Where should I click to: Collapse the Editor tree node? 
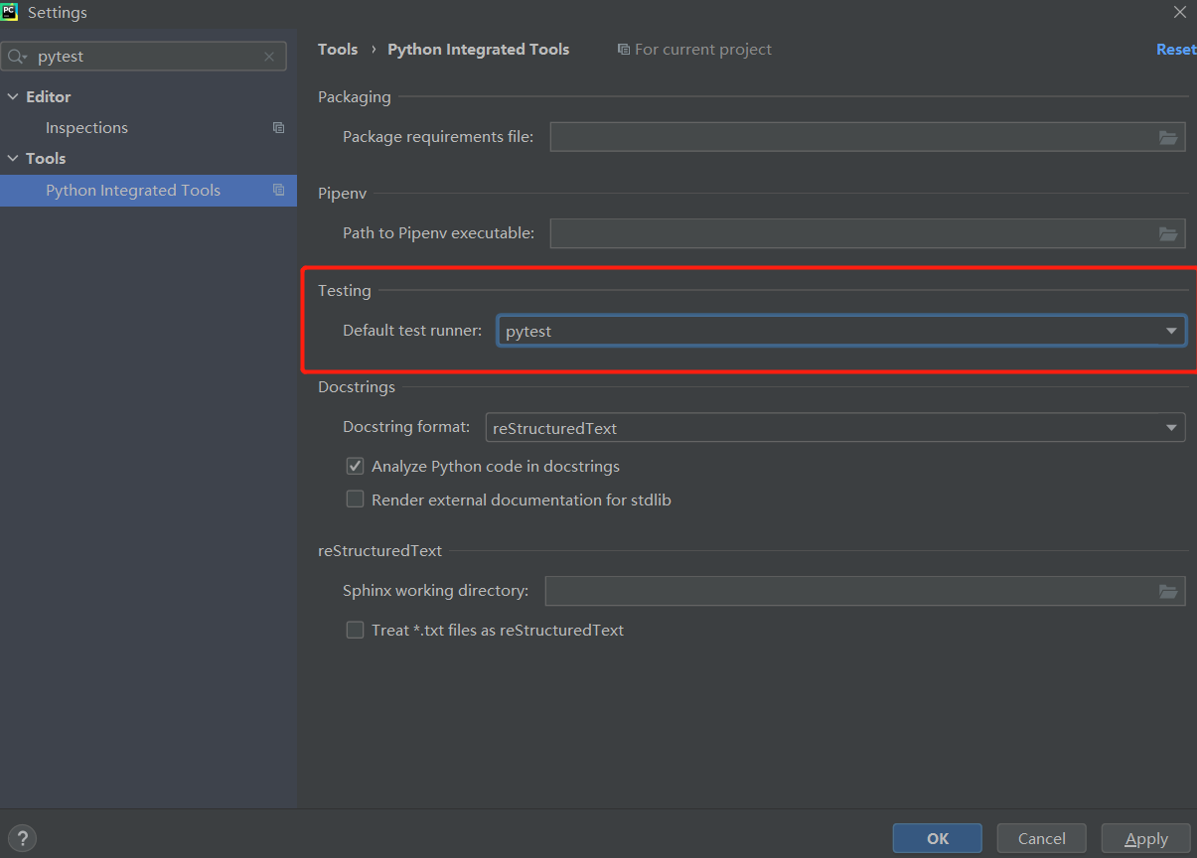click(13, 97)
